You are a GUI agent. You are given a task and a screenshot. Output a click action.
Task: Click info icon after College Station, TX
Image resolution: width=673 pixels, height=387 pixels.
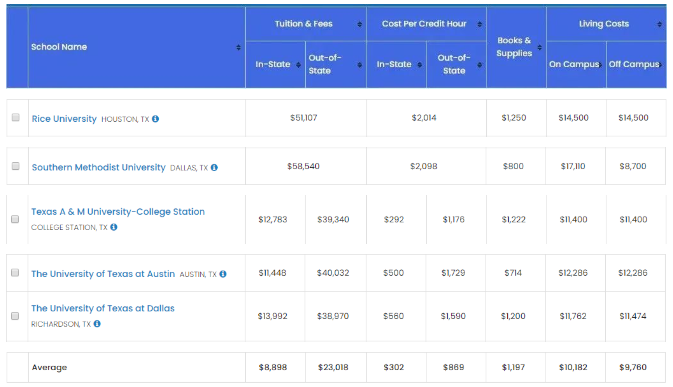(x=114, y=227)
